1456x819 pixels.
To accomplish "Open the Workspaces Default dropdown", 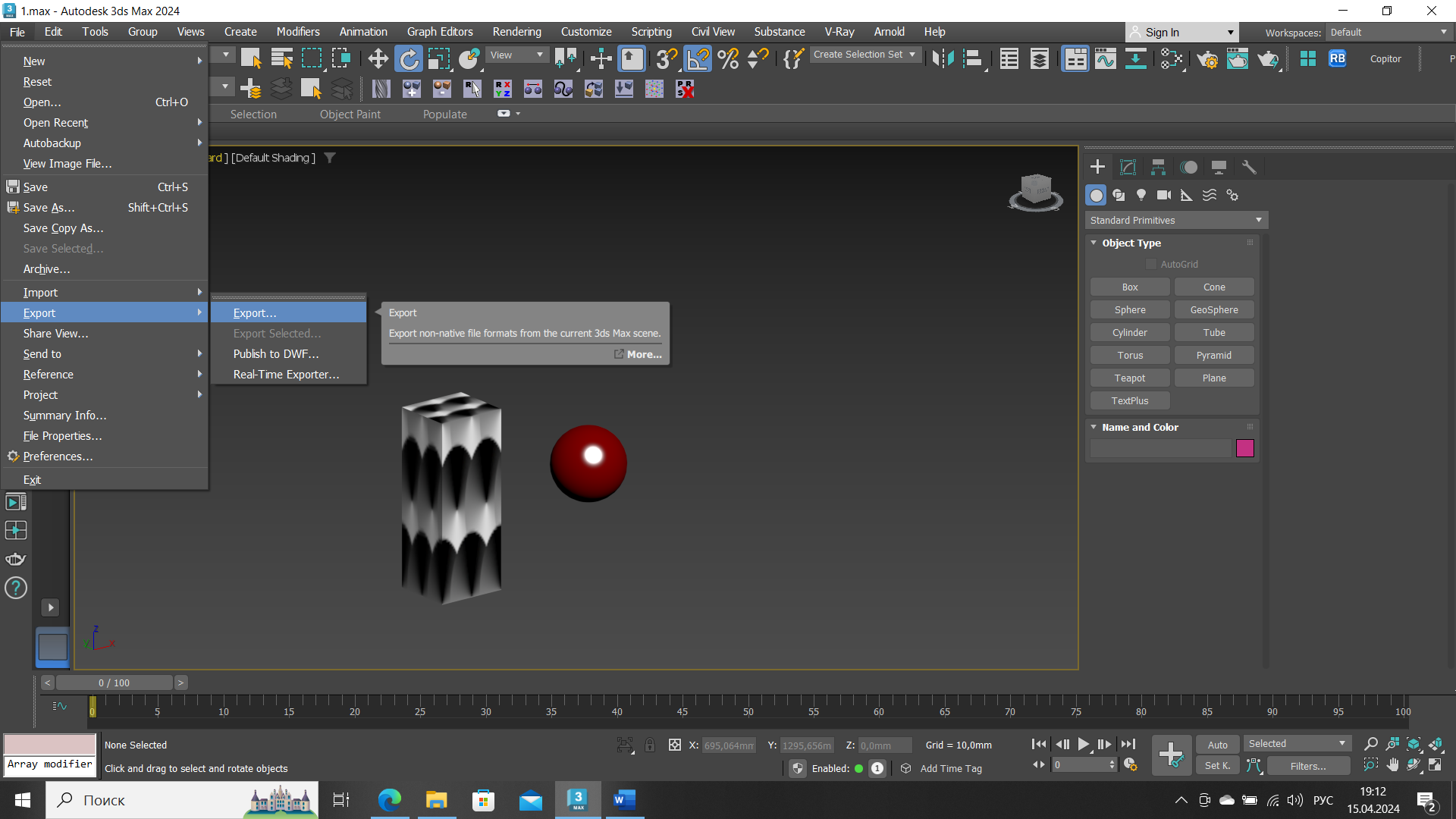I will [1389, 32].
